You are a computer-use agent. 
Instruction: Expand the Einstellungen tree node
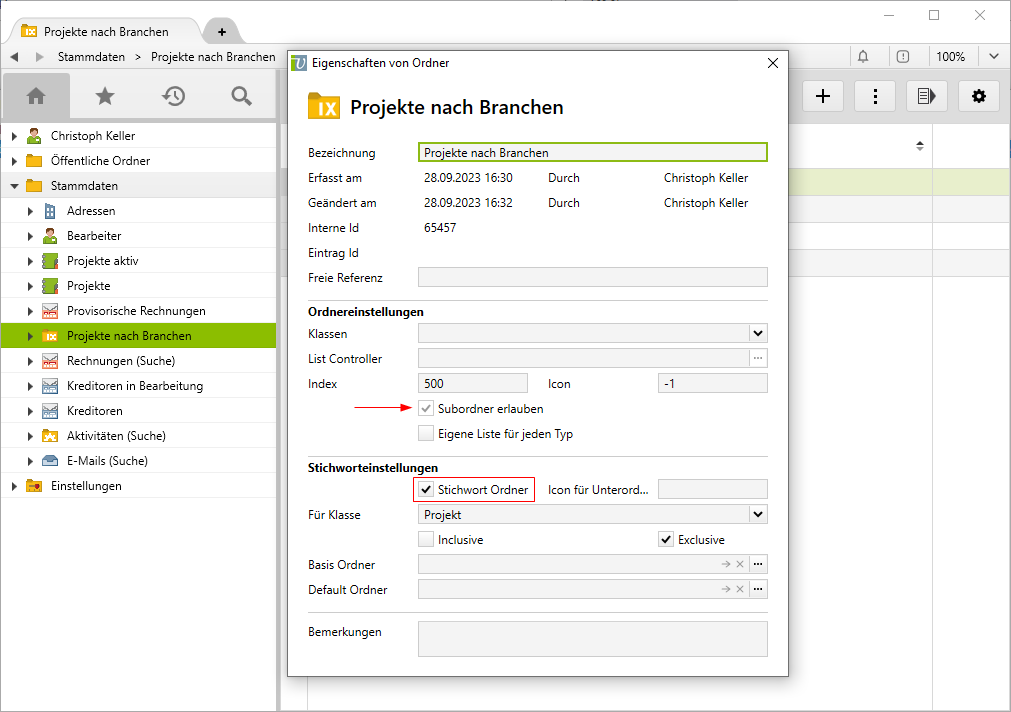[14, 486]
